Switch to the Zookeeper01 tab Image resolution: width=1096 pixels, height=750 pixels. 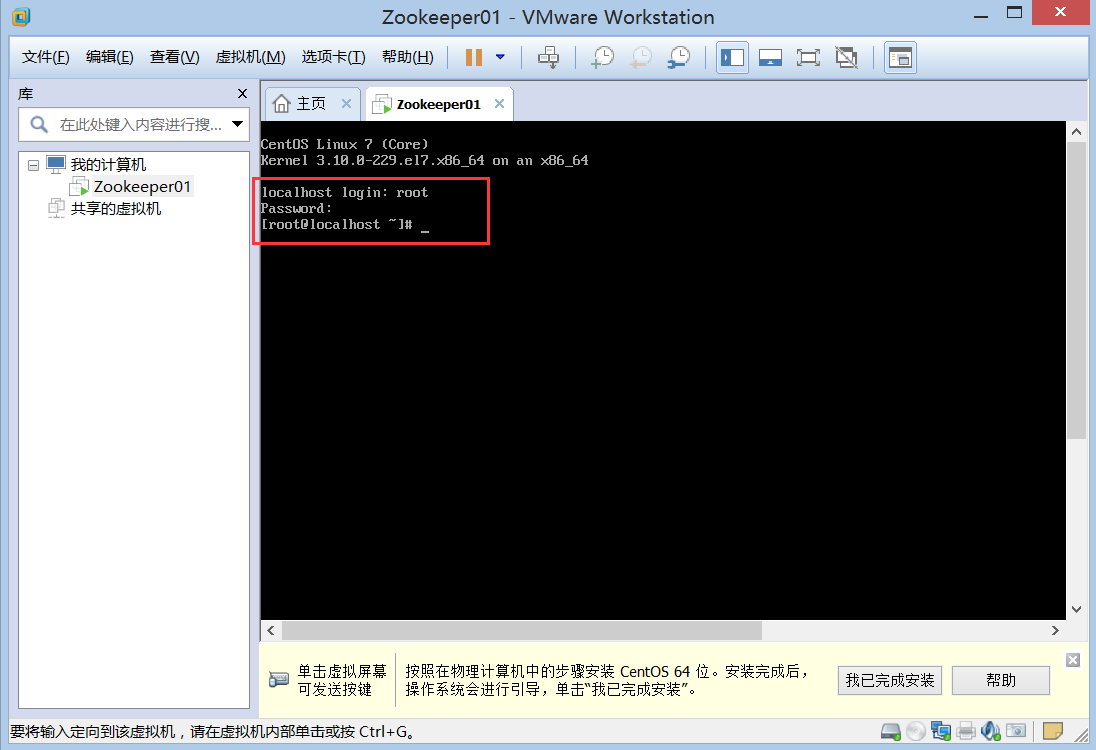[x=439, y=104]
